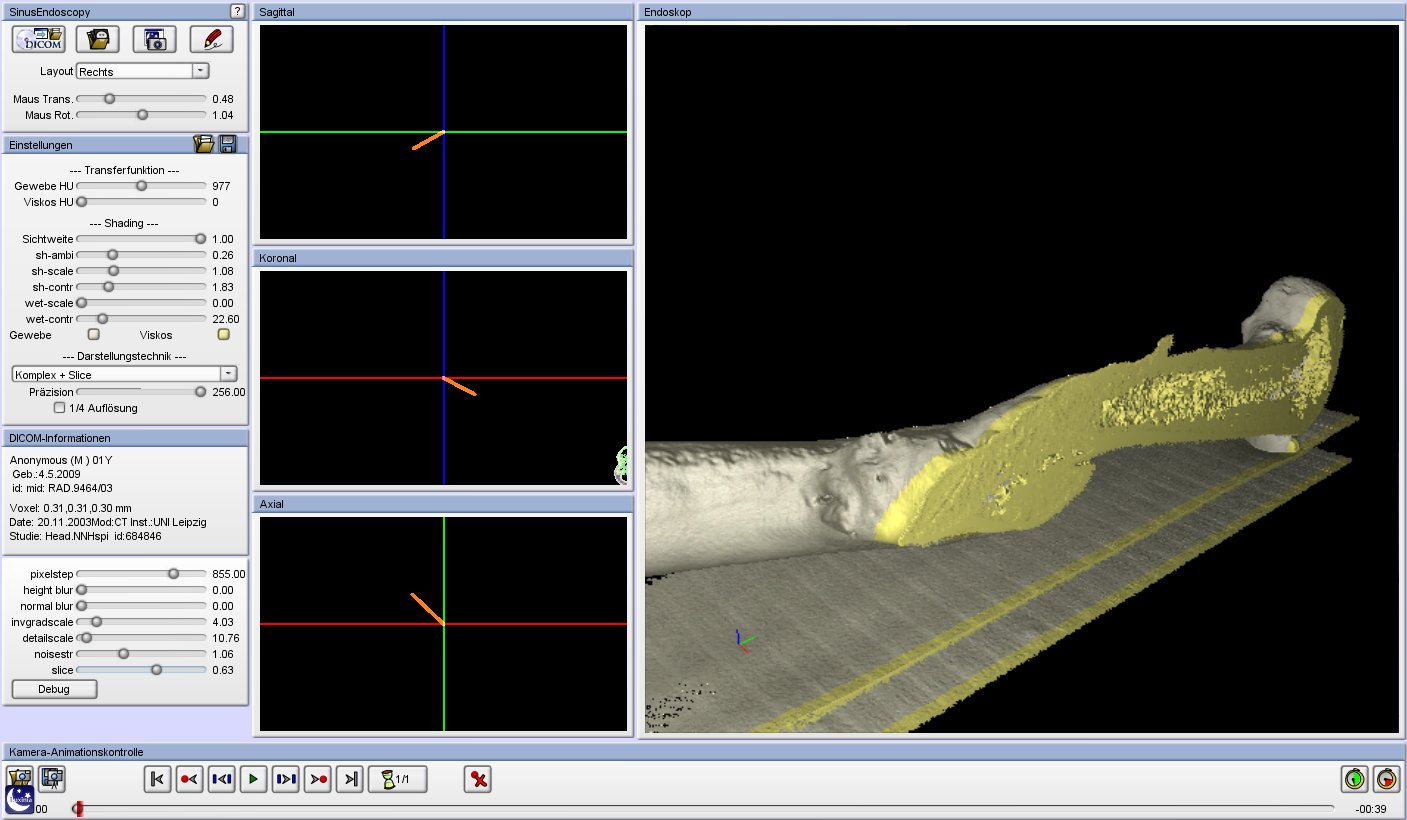Click the hourglass 1/1 speed button

coord(397,779)
